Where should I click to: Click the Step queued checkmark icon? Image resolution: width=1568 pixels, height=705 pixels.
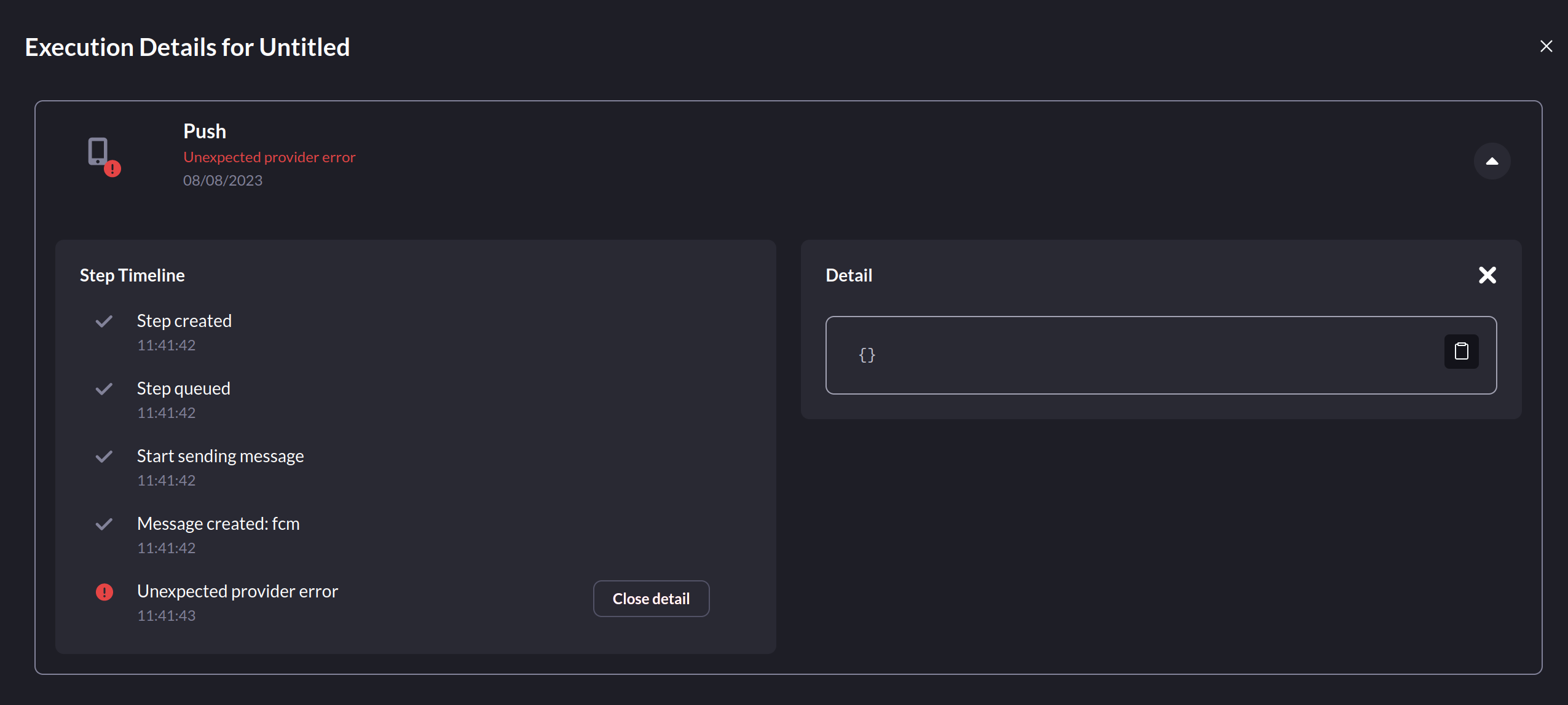pyautogui.click(x=104, y=389)
